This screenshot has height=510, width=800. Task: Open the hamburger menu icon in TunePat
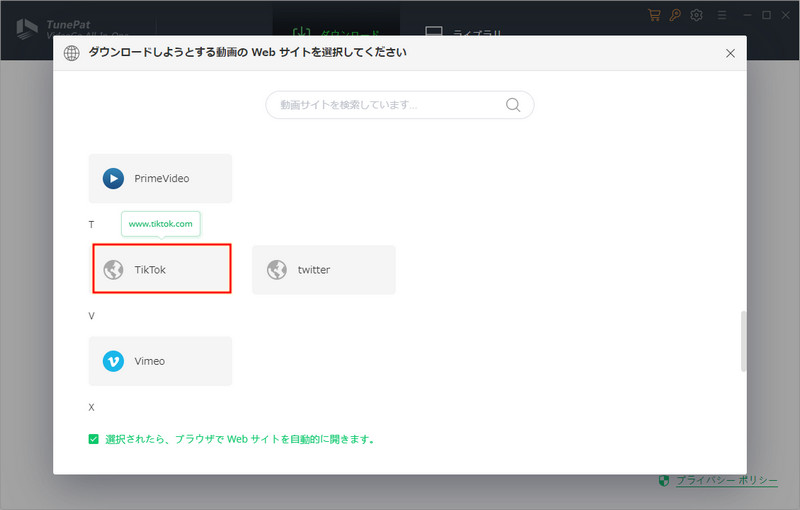[x=721, y=15]
